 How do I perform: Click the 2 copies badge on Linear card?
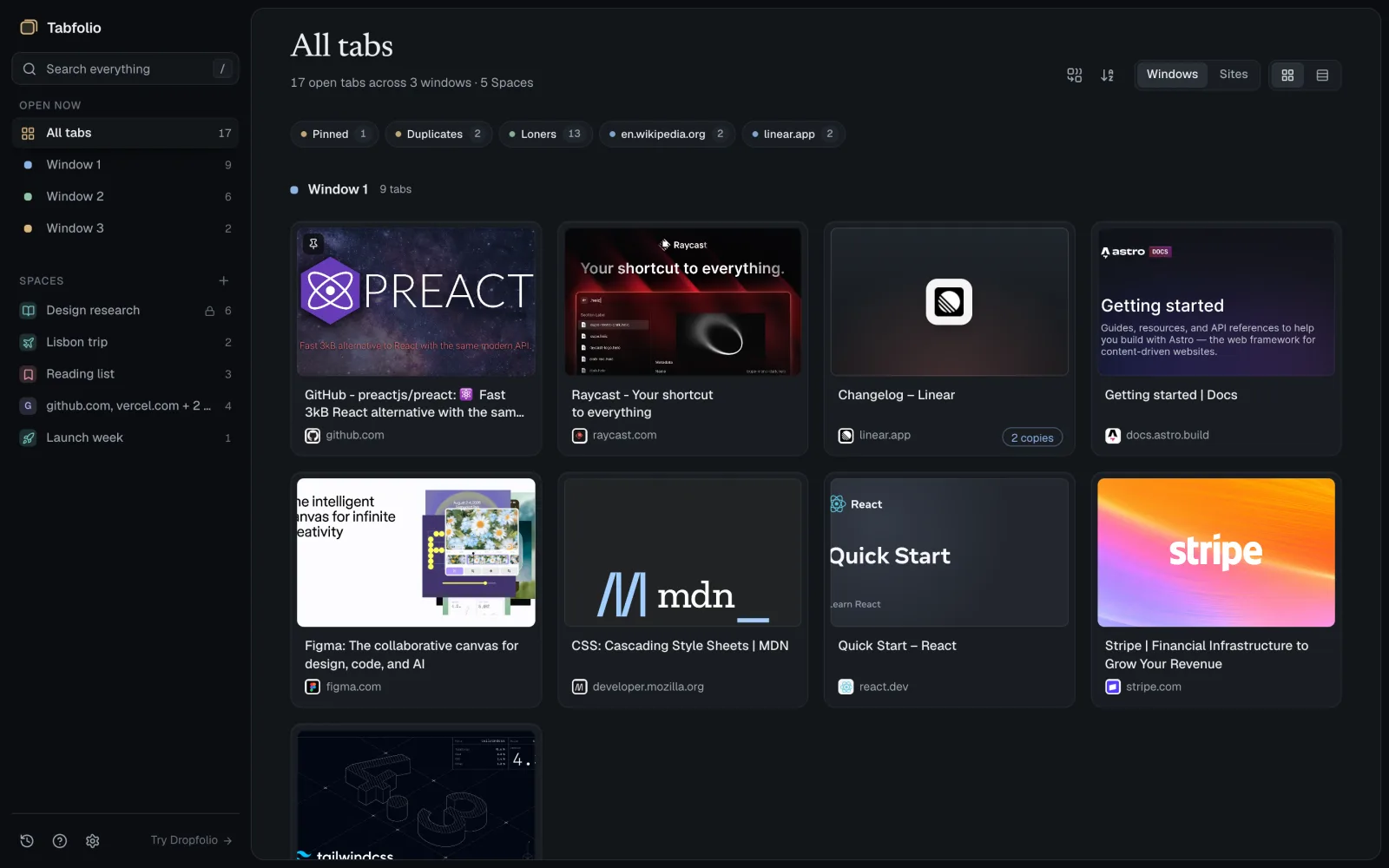pos(1032,437)
